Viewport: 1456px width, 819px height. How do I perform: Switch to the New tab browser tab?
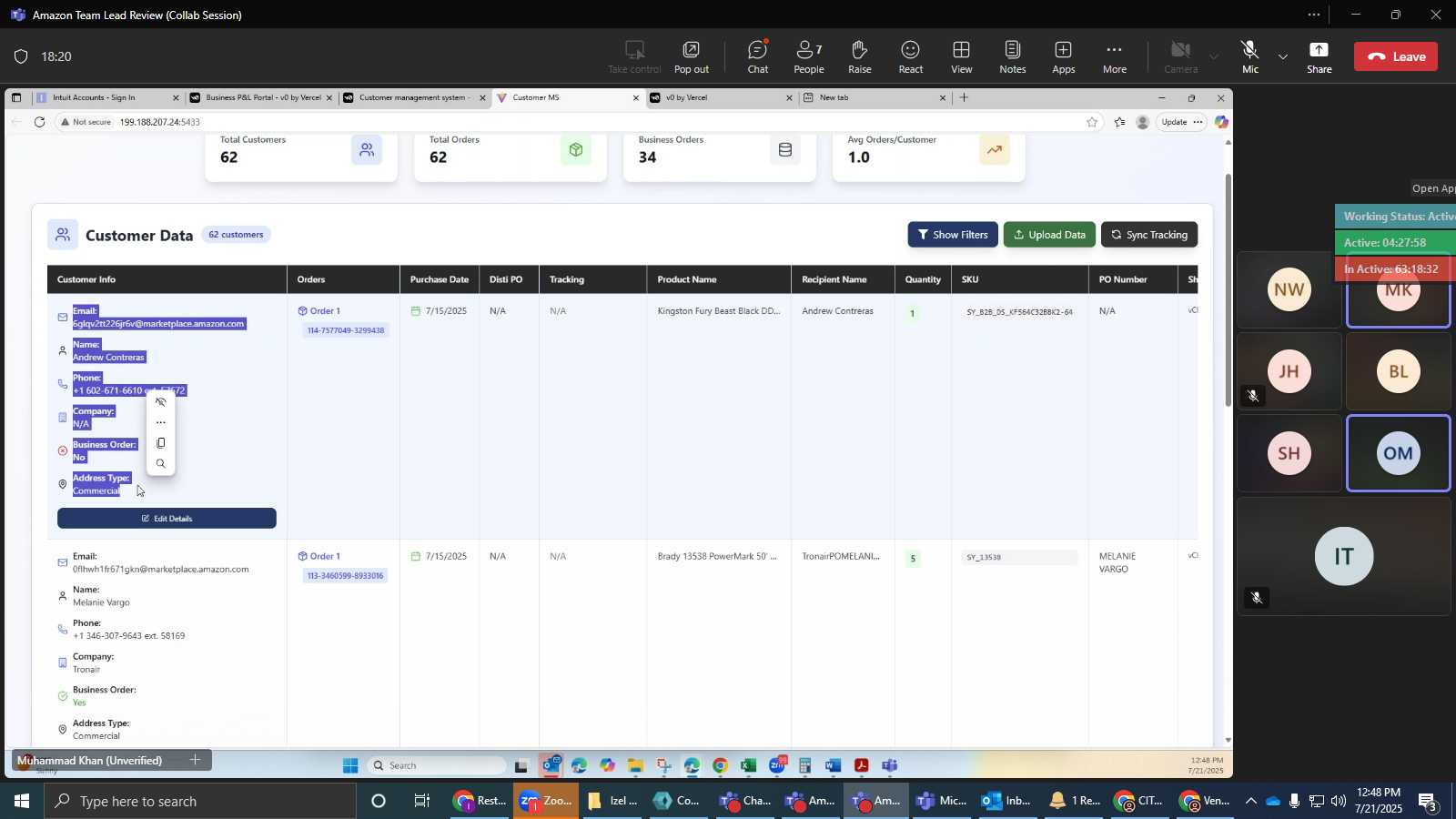[x=874, y=97]
